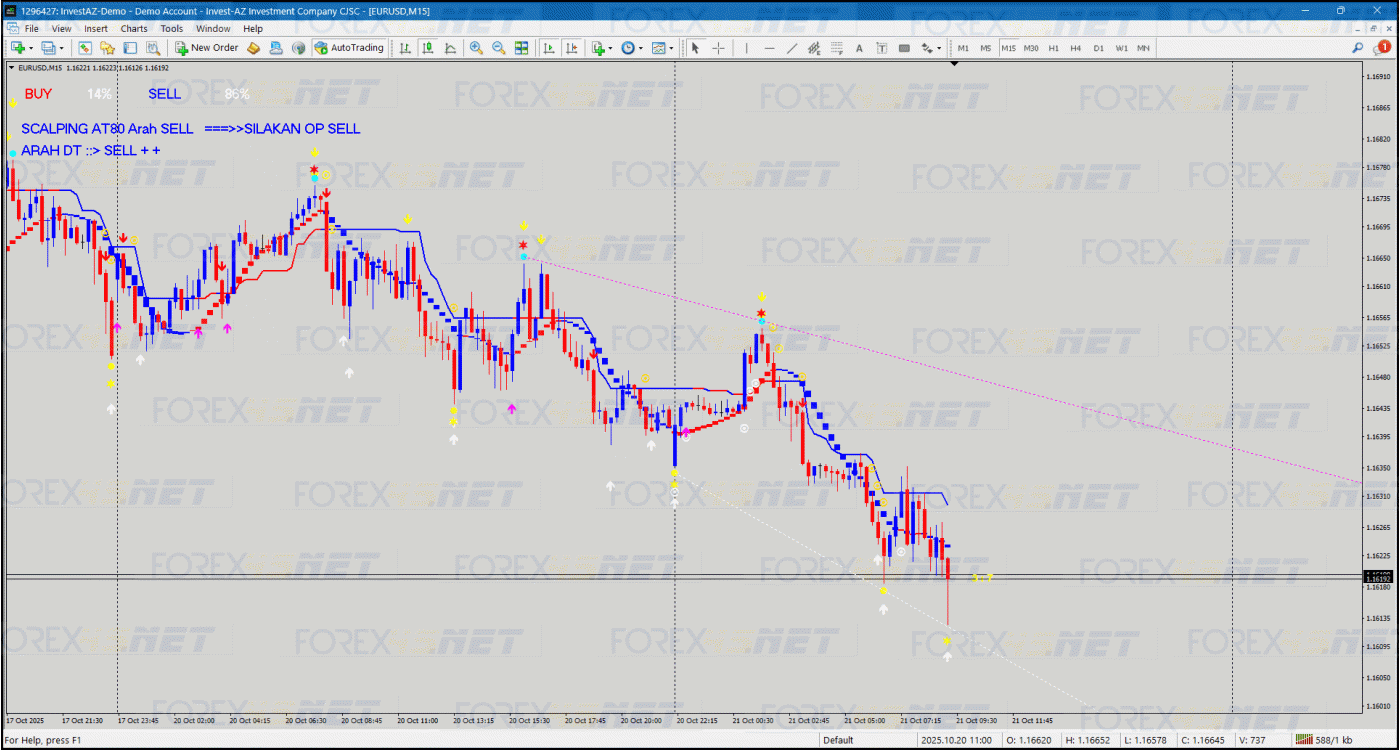
Task: Tile chart windows with grid icon
Action: [521, 48]
